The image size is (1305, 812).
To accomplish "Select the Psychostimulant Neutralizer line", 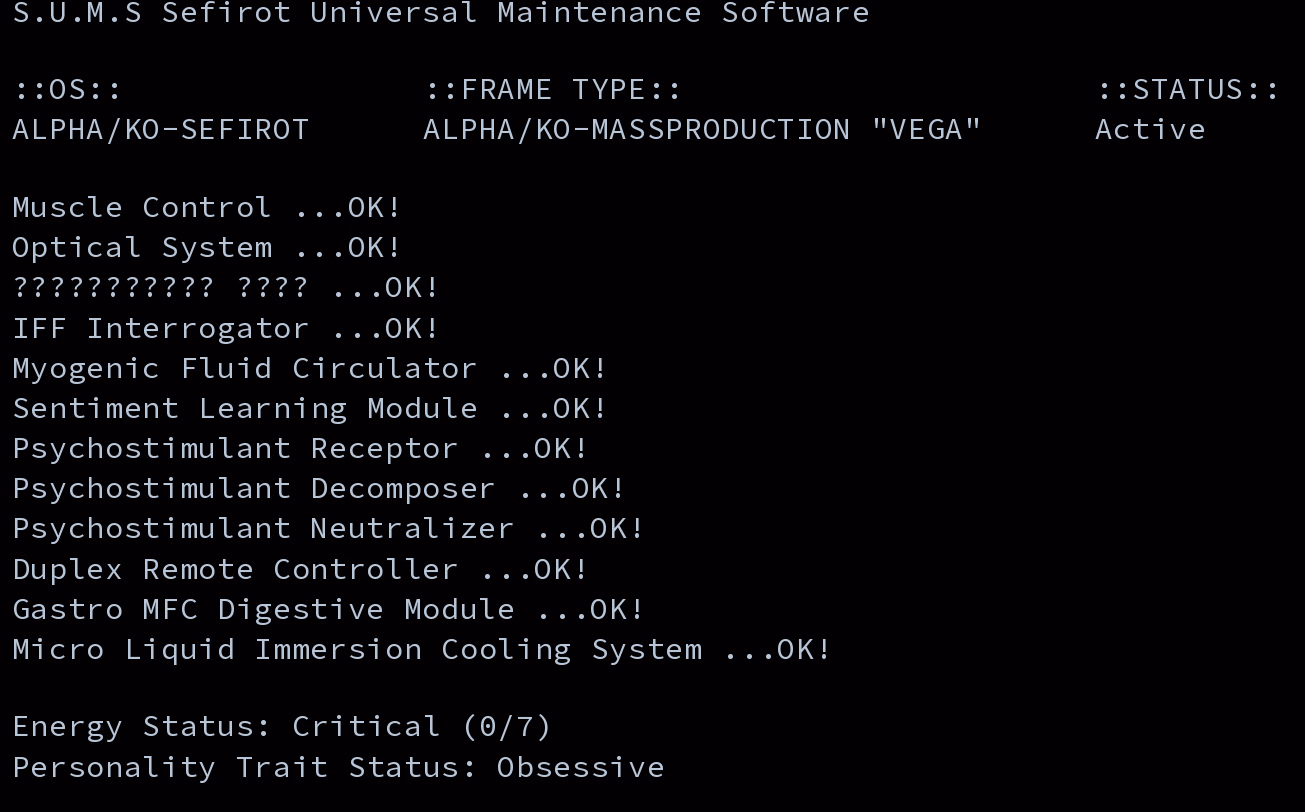I will click(328, 528).
